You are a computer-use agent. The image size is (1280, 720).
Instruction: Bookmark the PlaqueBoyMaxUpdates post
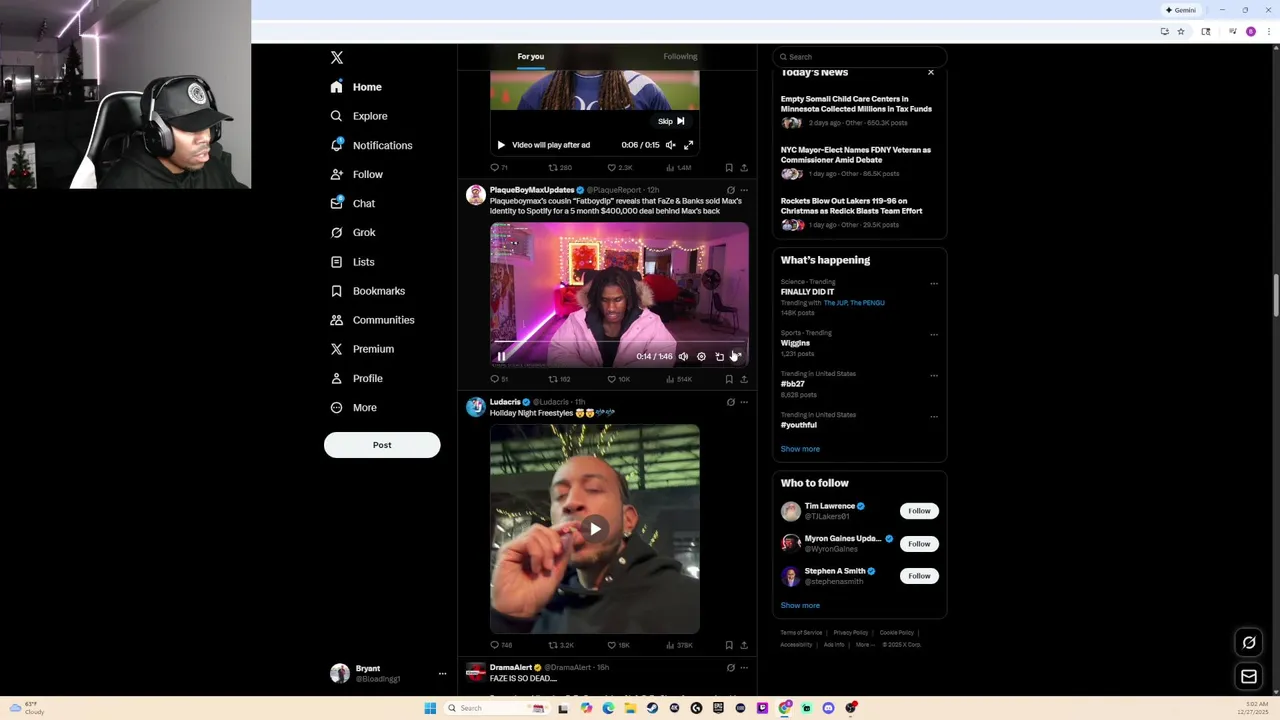click(x=729, y=379)
